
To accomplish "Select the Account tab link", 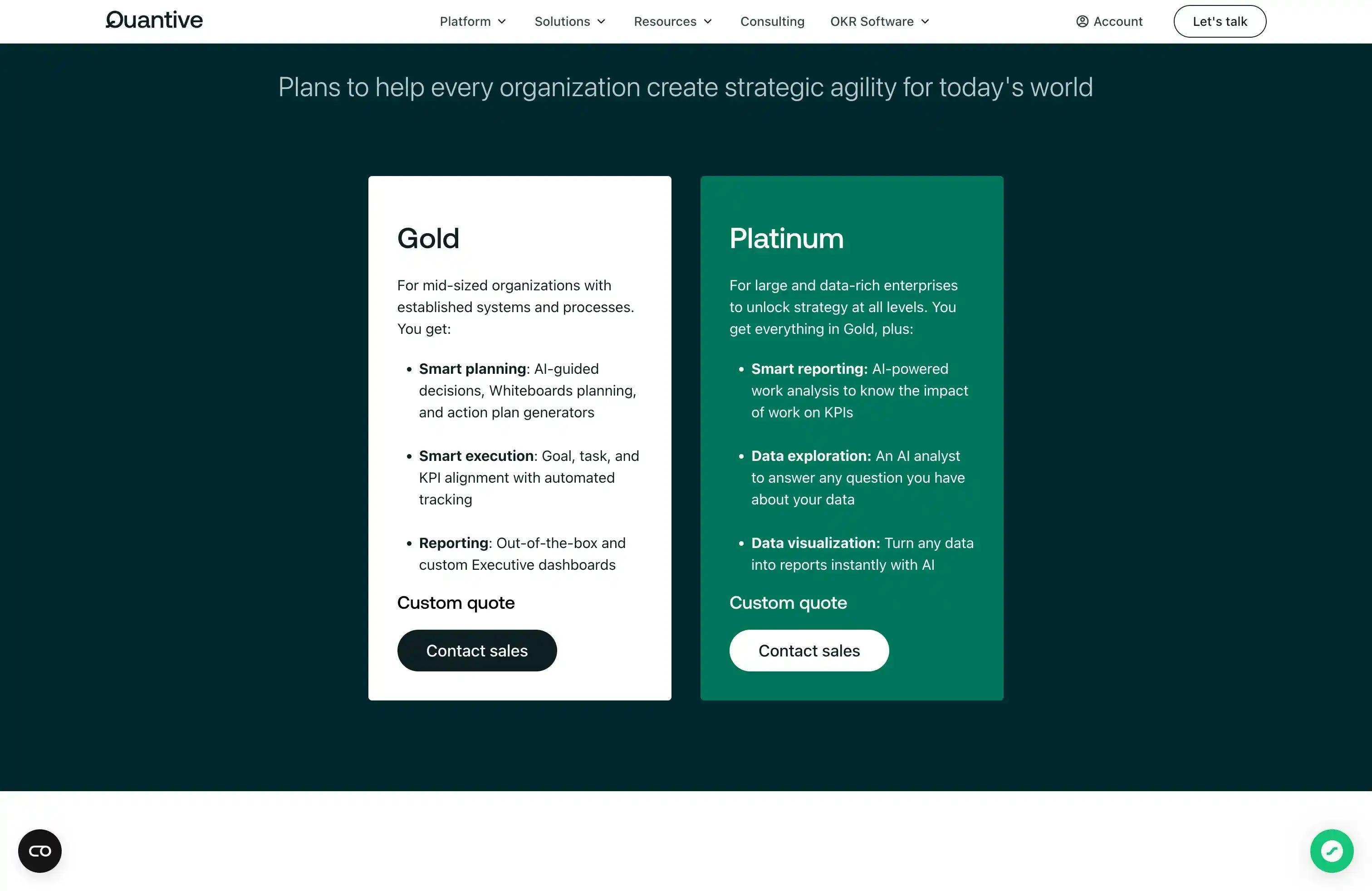I will click(x=1109, y=21).
